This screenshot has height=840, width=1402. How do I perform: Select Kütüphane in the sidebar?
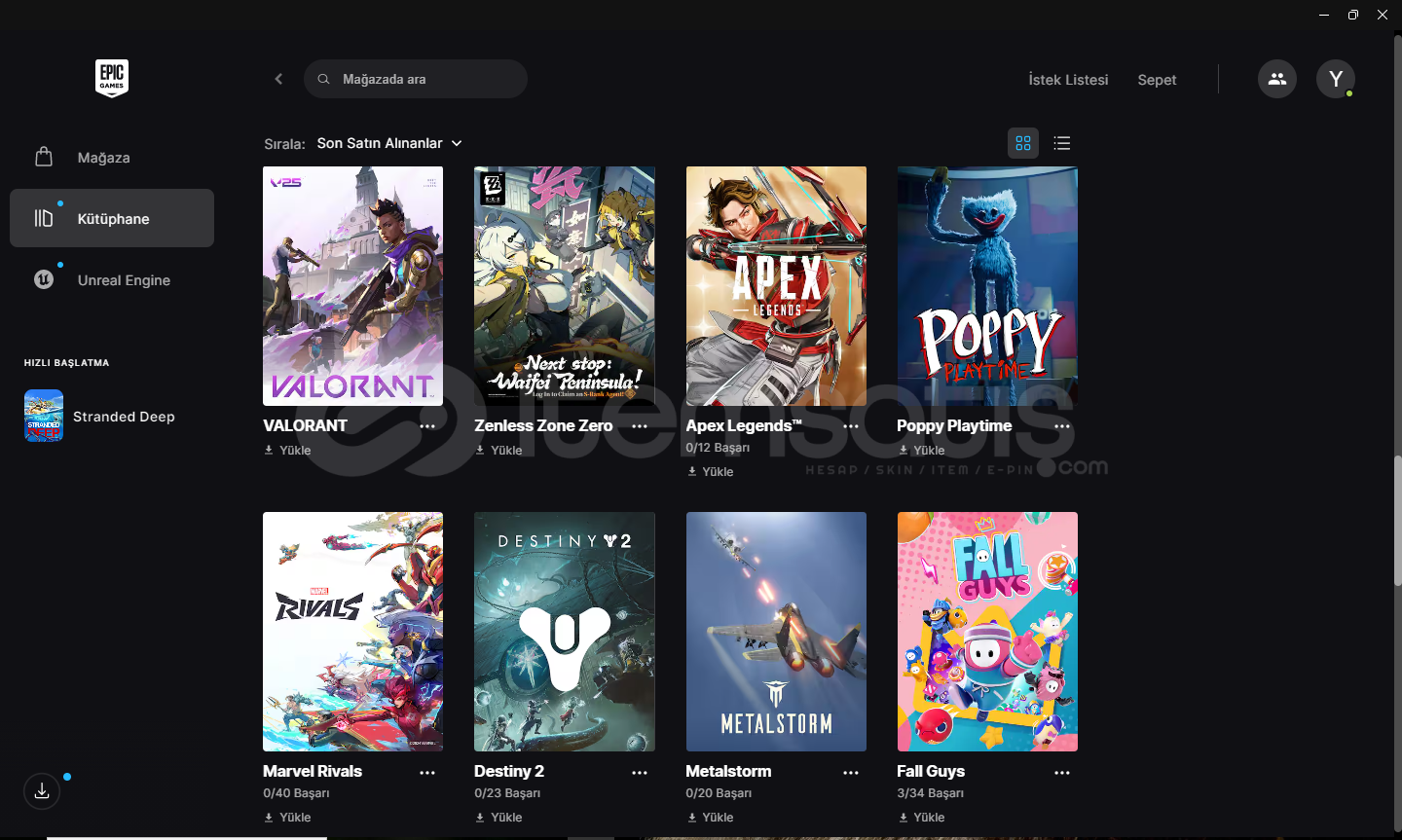click(112, 218)
